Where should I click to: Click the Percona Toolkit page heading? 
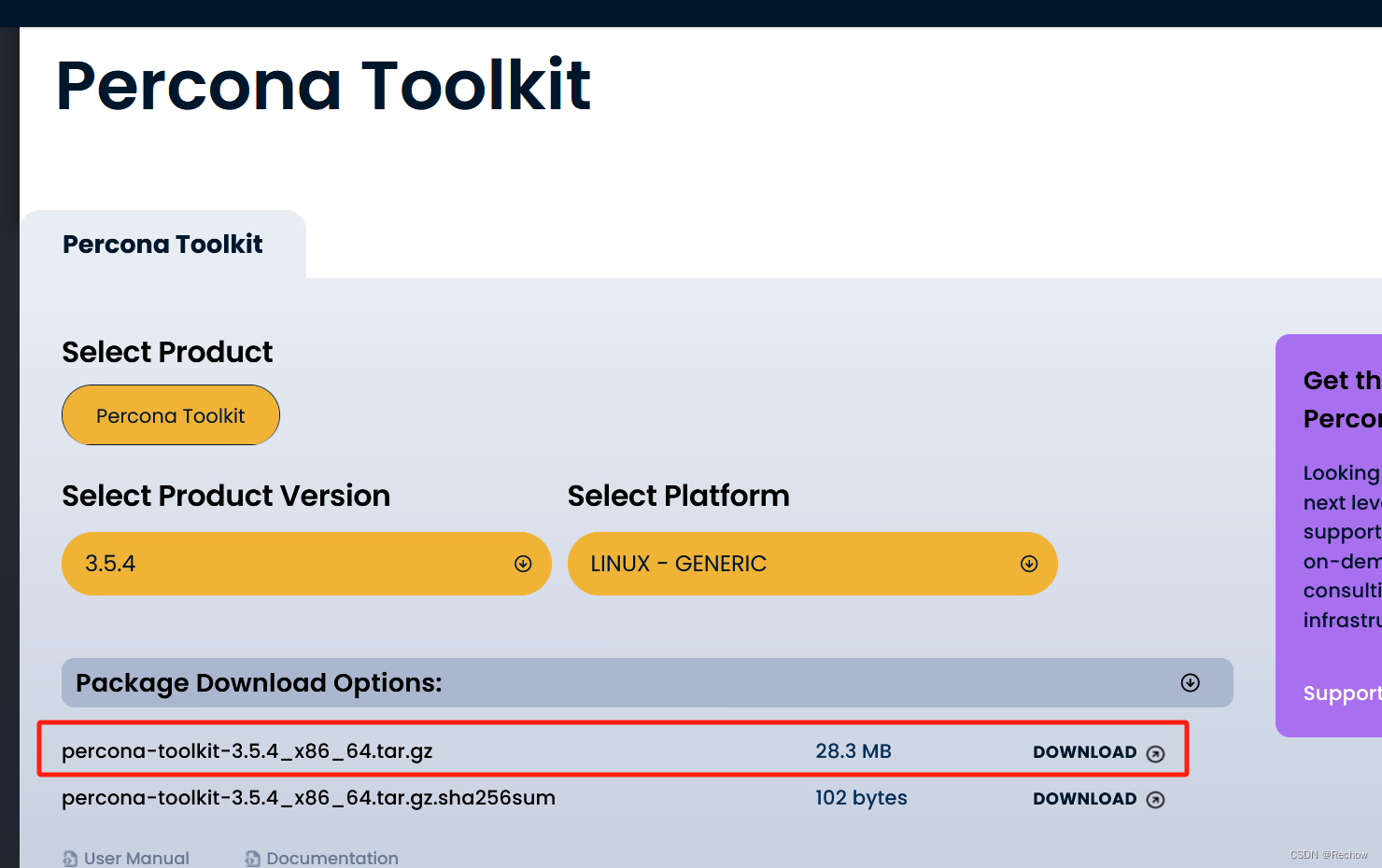click(323, 85)
